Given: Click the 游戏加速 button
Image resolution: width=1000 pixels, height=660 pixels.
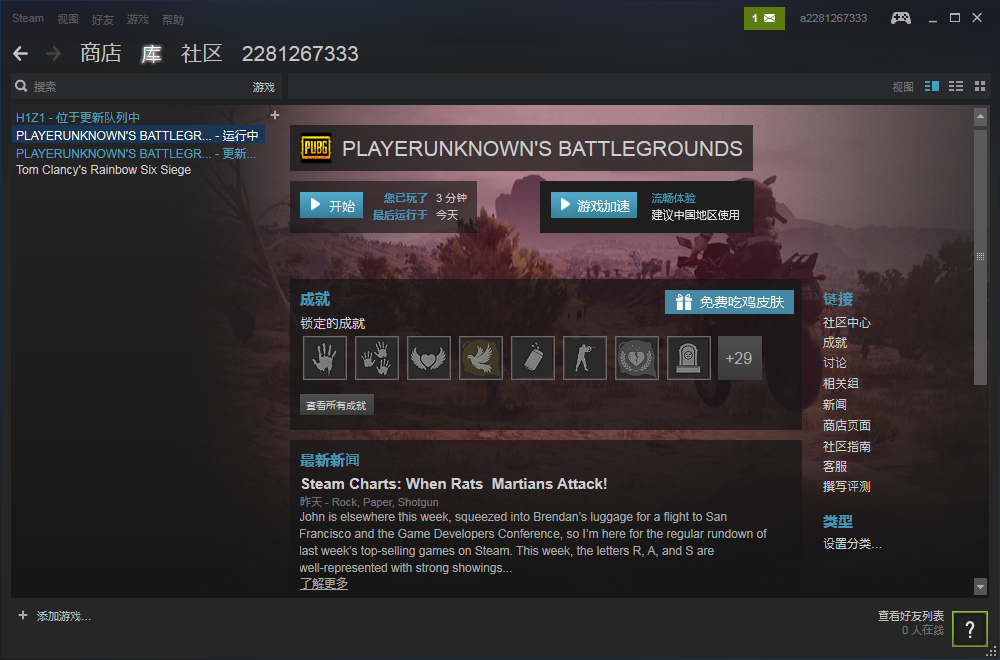Looking at the screenshot, I should [594, 205].
